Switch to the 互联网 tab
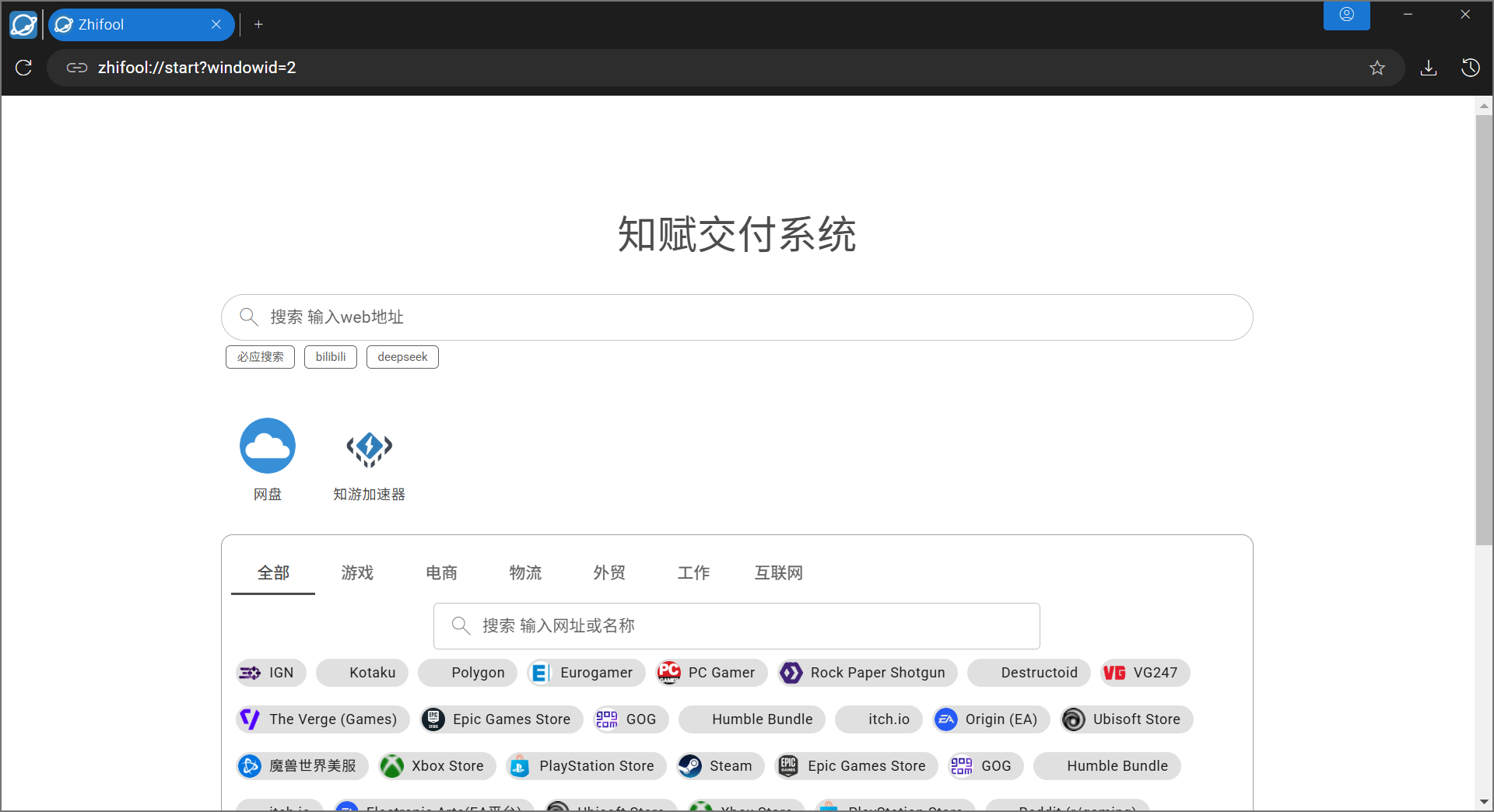The height and width of the screenshot is (812, 1494). tap(778, 573)
